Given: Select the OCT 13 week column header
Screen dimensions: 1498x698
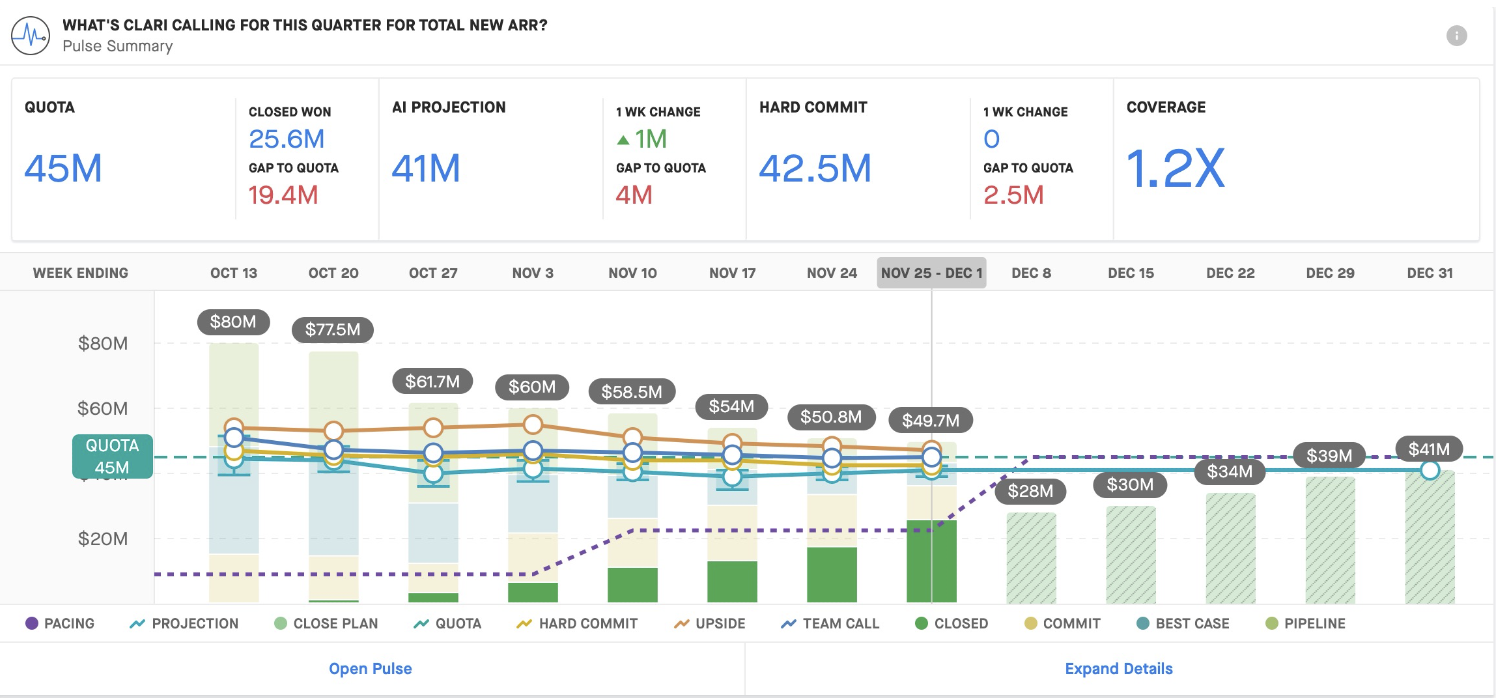Looking at the screenshot, I should 234,273.
